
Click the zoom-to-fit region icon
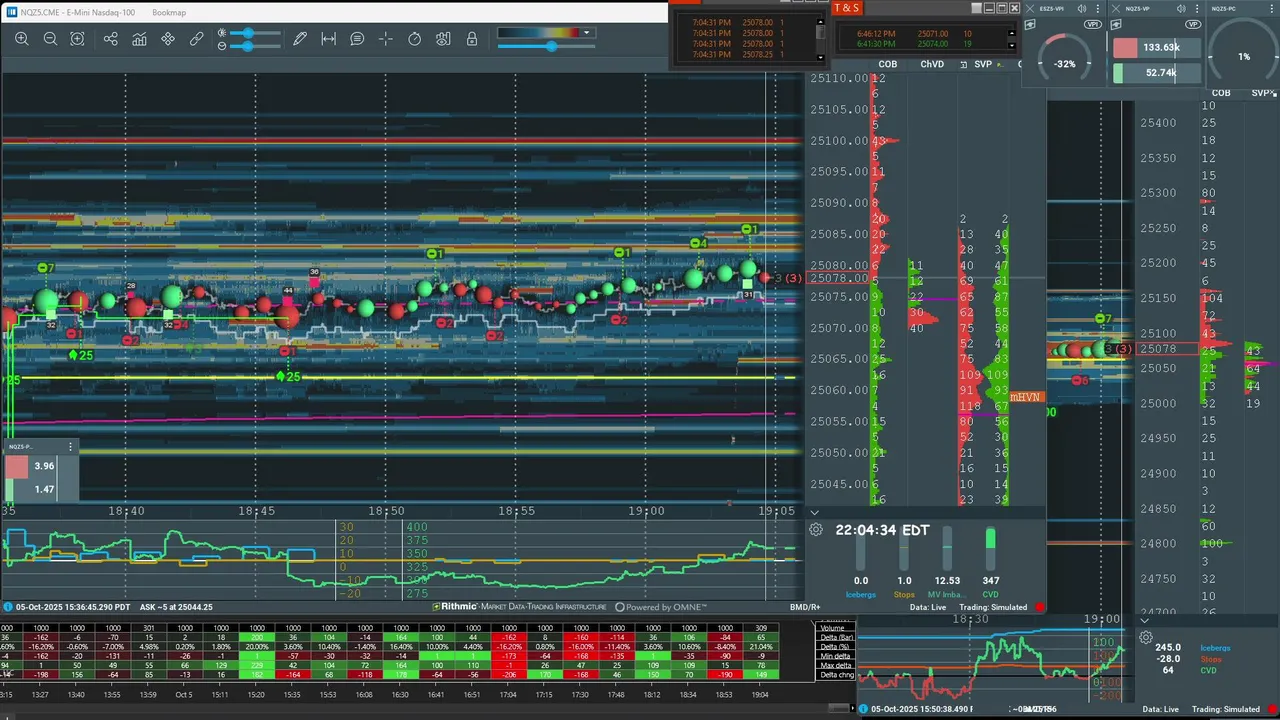[x=77, y=39]
